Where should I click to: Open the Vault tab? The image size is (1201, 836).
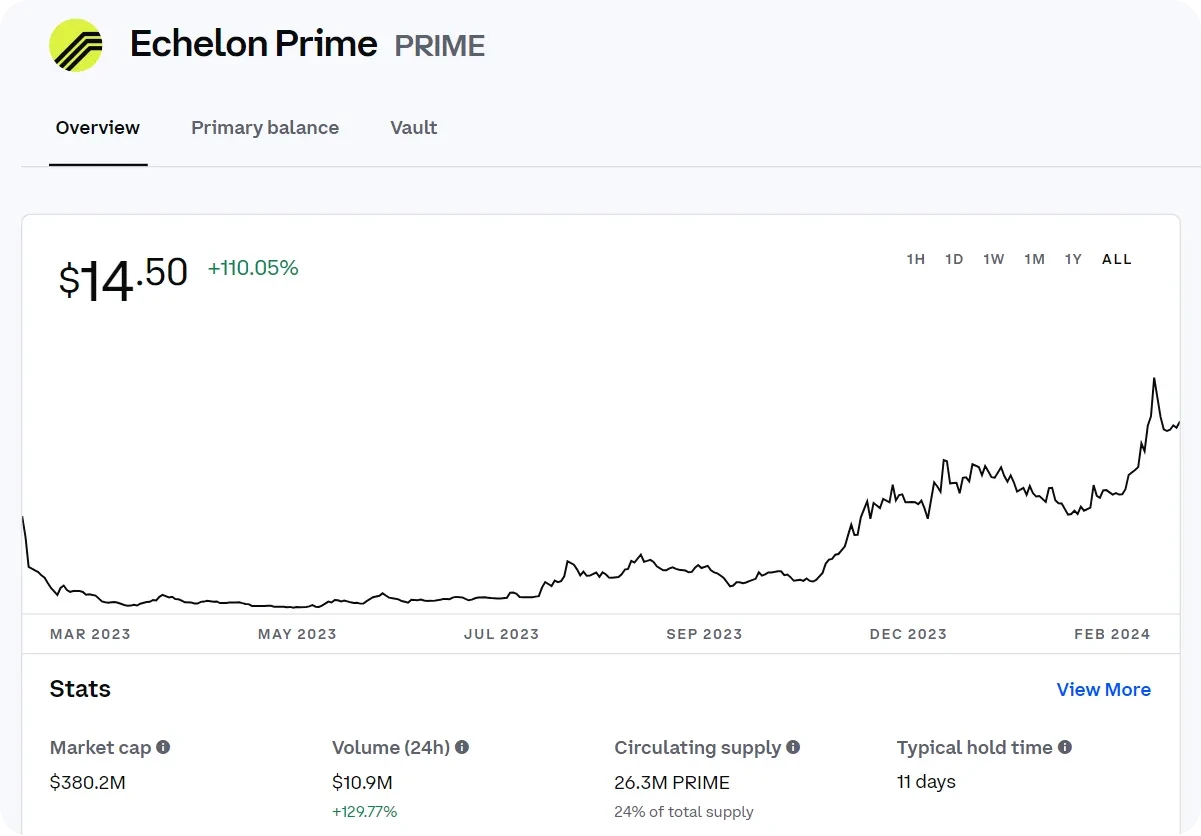(414, 128)
